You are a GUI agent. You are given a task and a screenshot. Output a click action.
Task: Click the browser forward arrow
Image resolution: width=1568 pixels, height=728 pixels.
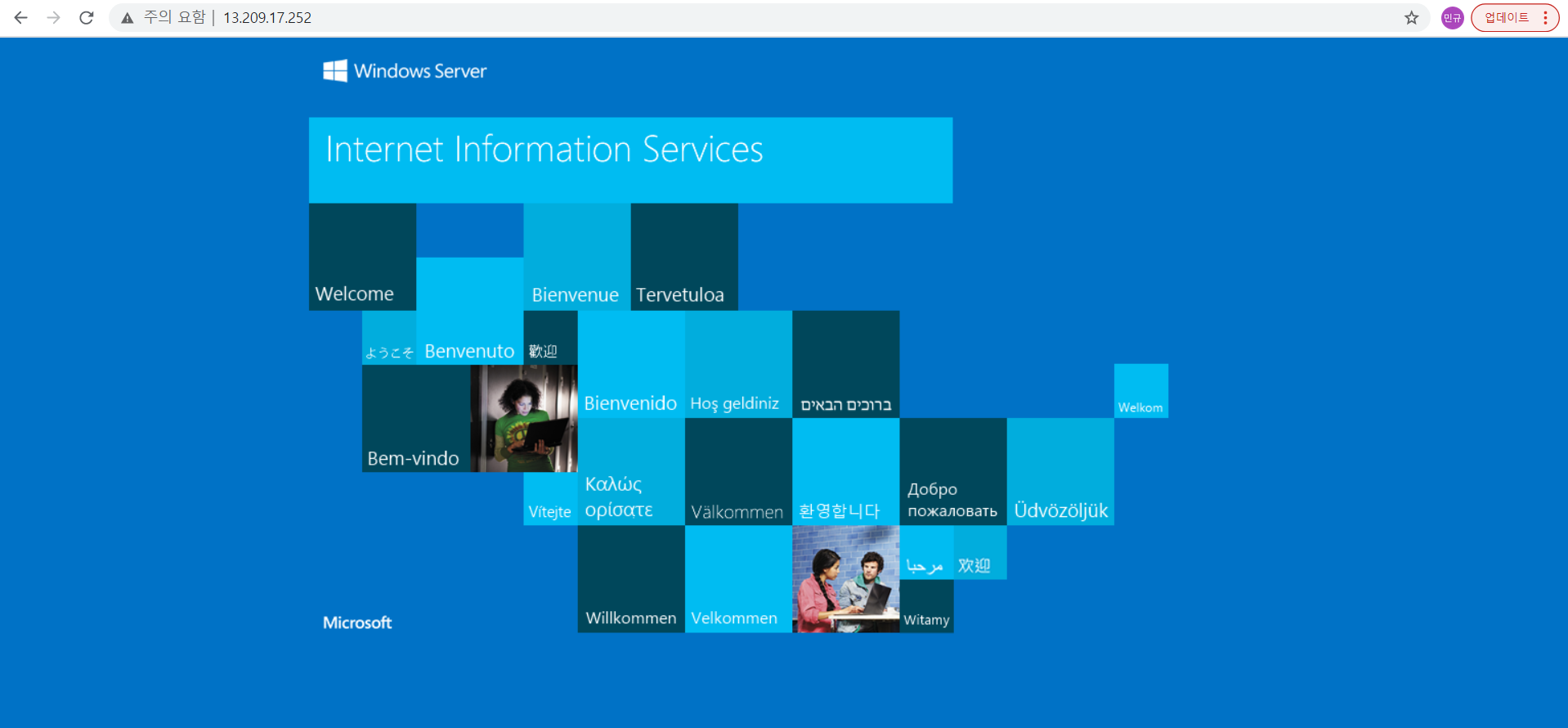click(54, 17)
